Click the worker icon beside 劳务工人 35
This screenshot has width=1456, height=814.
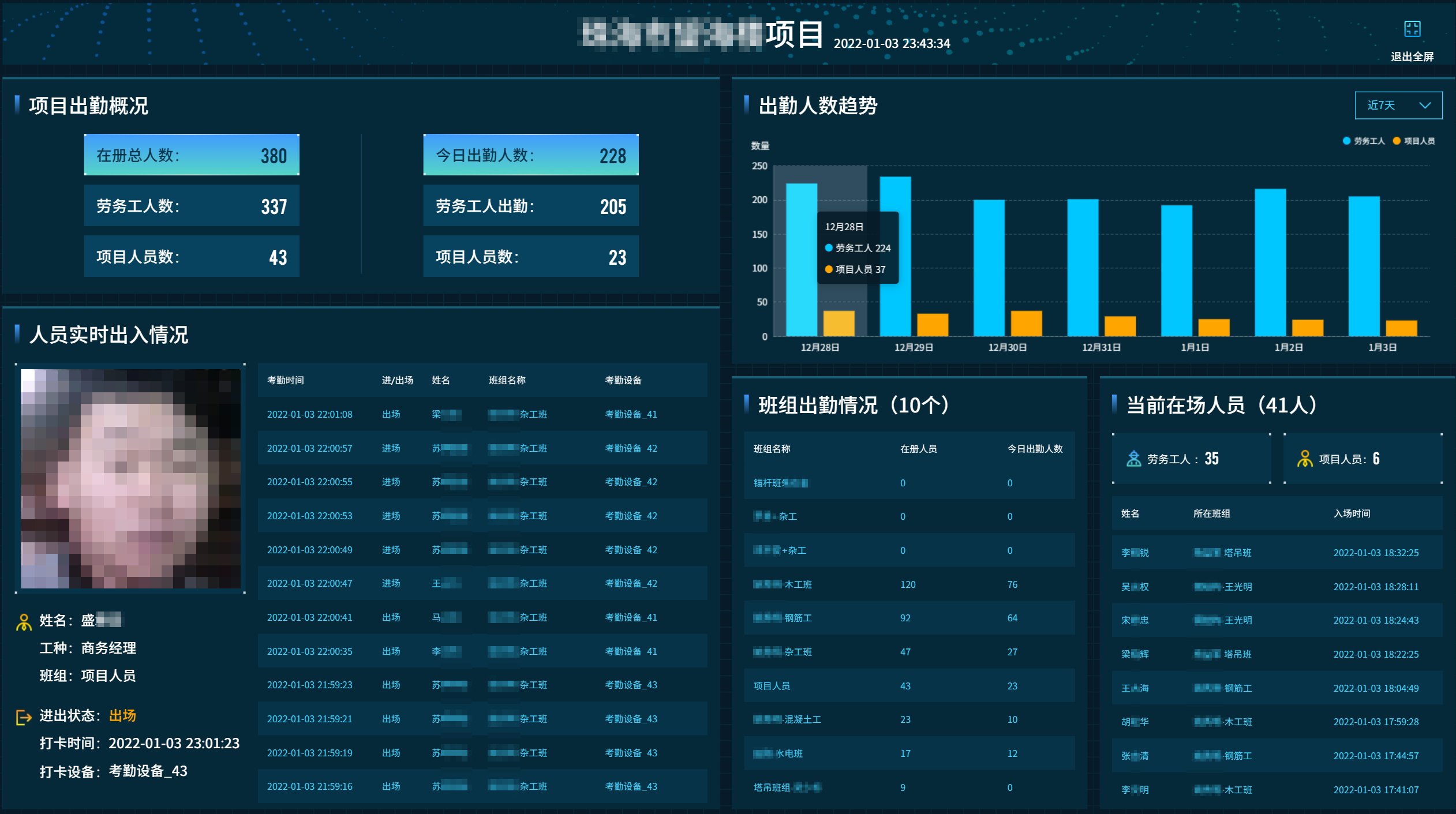(x=1133, y=459)
